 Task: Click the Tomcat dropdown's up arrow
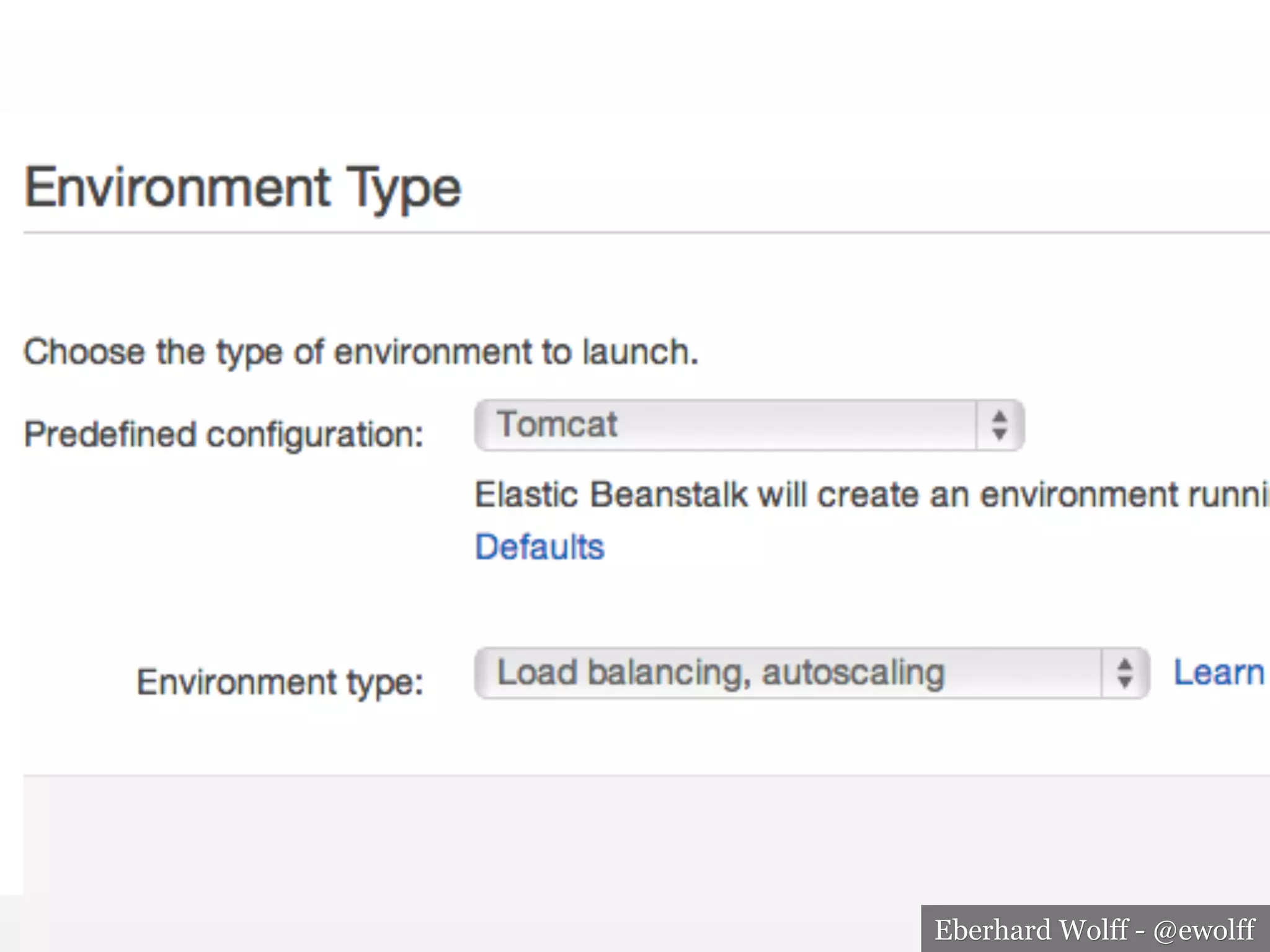click(x=999, y=416)
